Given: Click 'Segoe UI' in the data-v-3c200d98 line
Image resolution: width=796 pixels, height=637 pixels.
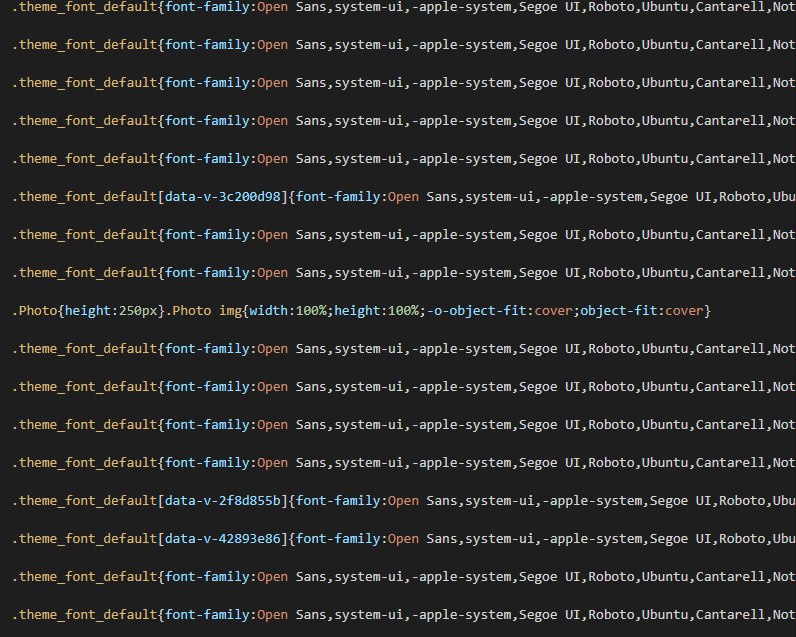Looking at the screenshot, I should click(x=681, y=197).
